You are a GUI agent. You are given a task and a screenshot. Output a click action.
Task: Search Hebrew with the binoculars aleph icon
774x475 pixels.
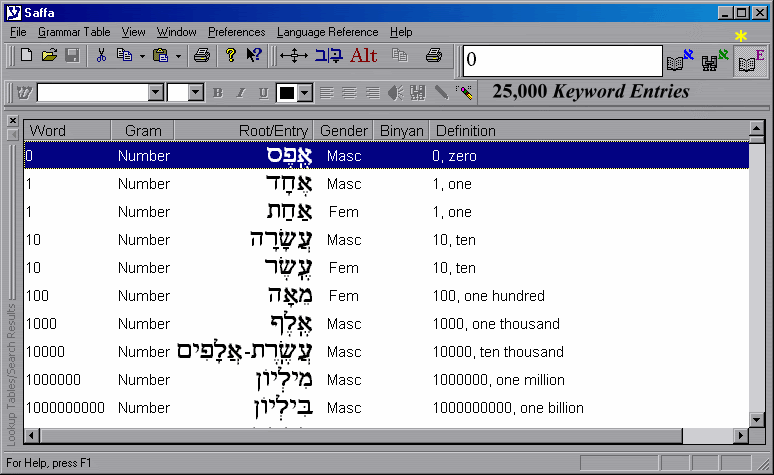point(715,60)
